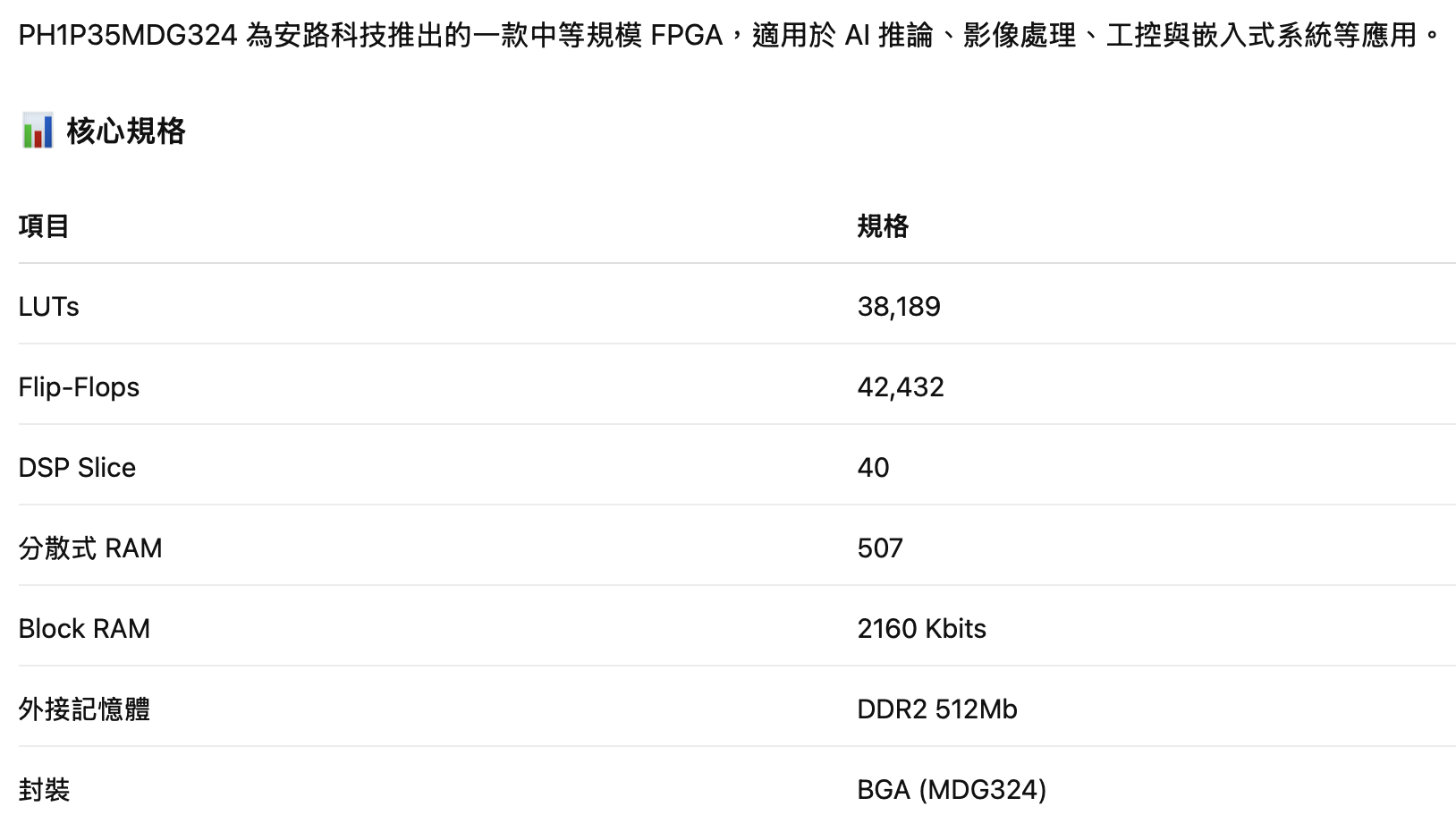Screen dimensions: 1456x832
Task: Click the 項目 column header
Action: click(x=44, y=226)
